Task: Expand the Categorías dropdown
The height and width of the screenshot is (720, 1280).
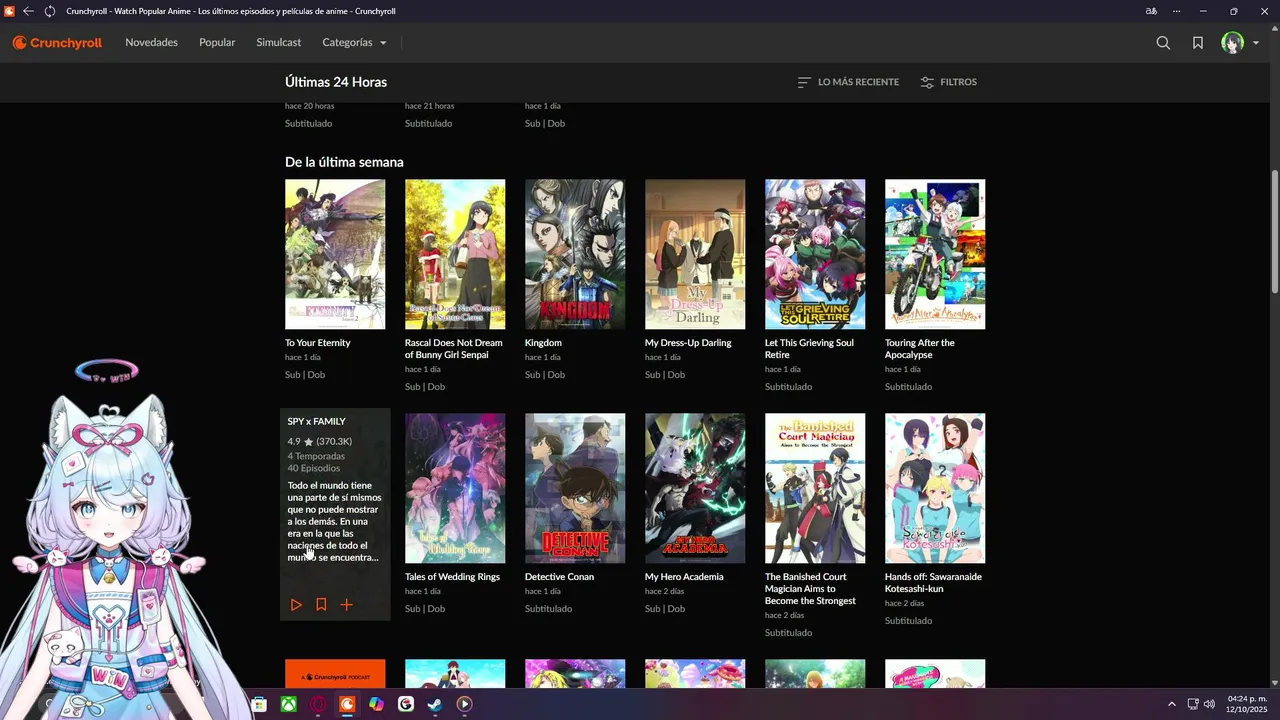Action: point(354,43)
